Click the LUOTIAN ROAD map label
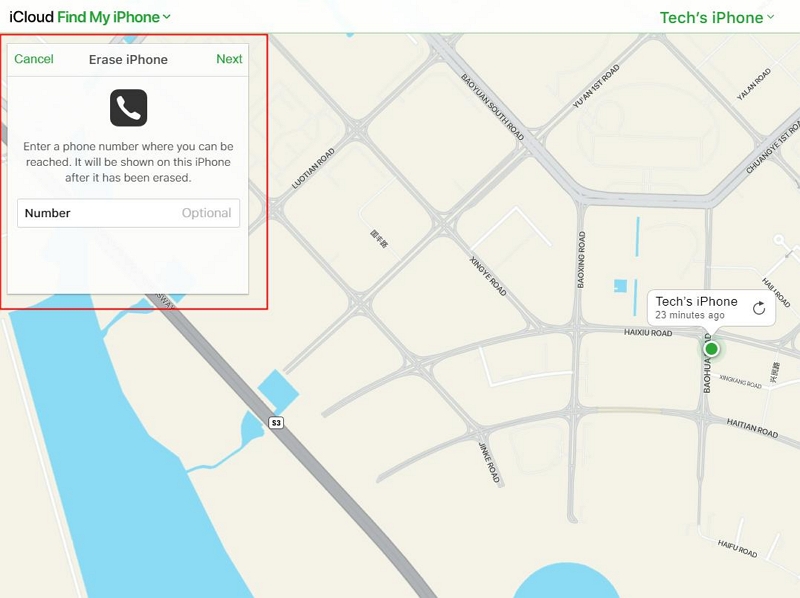800x598 pixels. point(313,168)
